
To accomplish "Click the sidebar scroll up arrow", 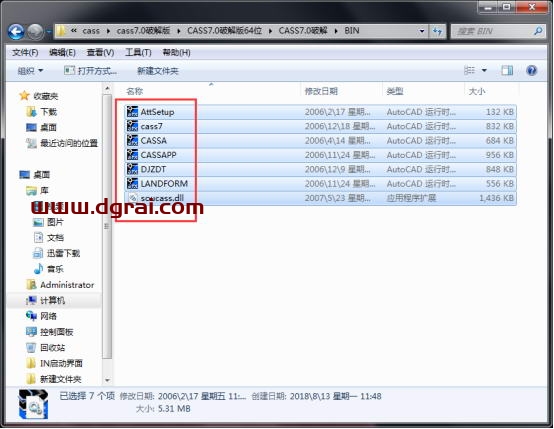I will 107,88.
